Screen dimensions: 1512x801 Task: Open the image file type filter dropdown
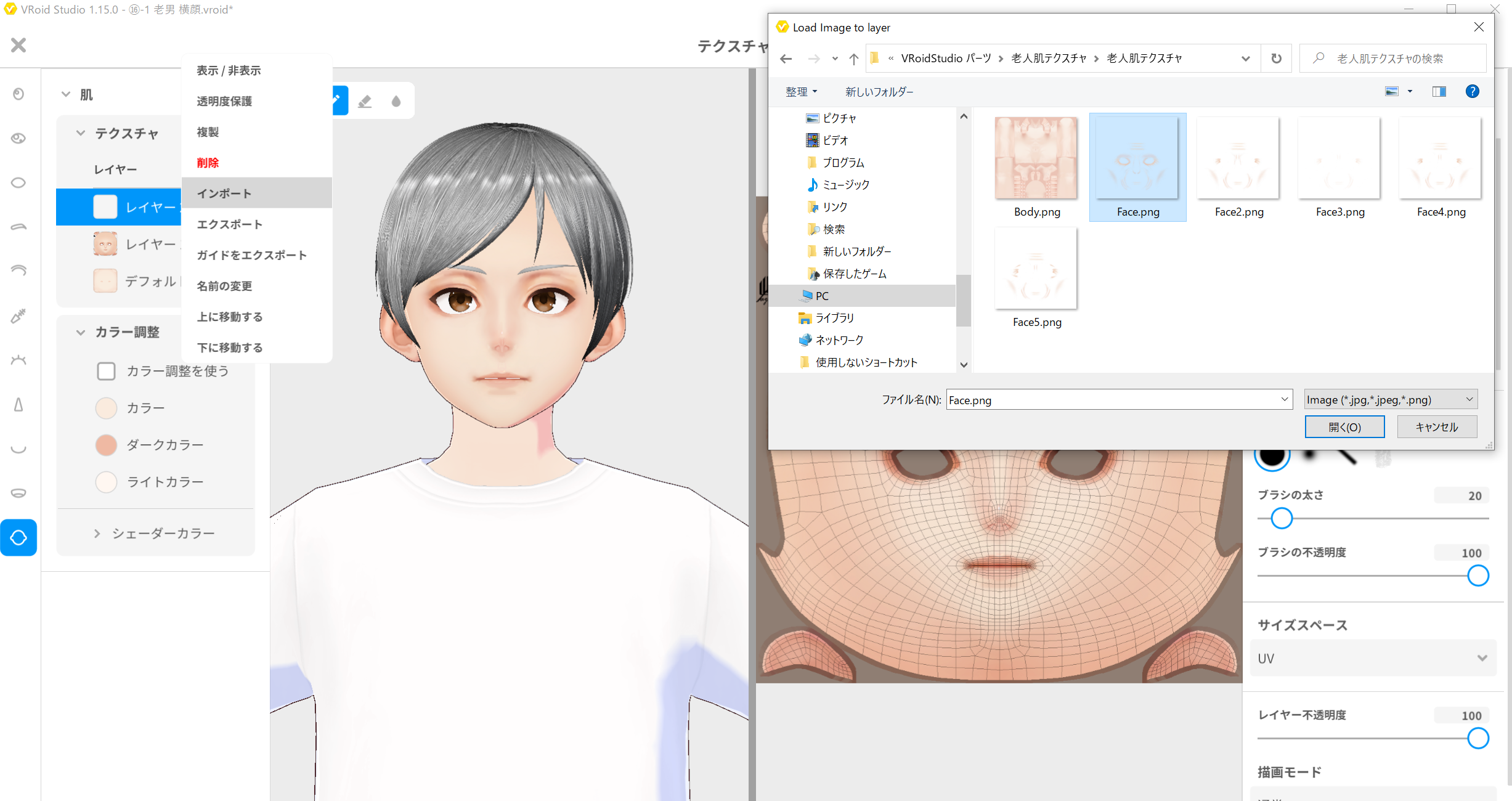click(x=1391, y=399)
